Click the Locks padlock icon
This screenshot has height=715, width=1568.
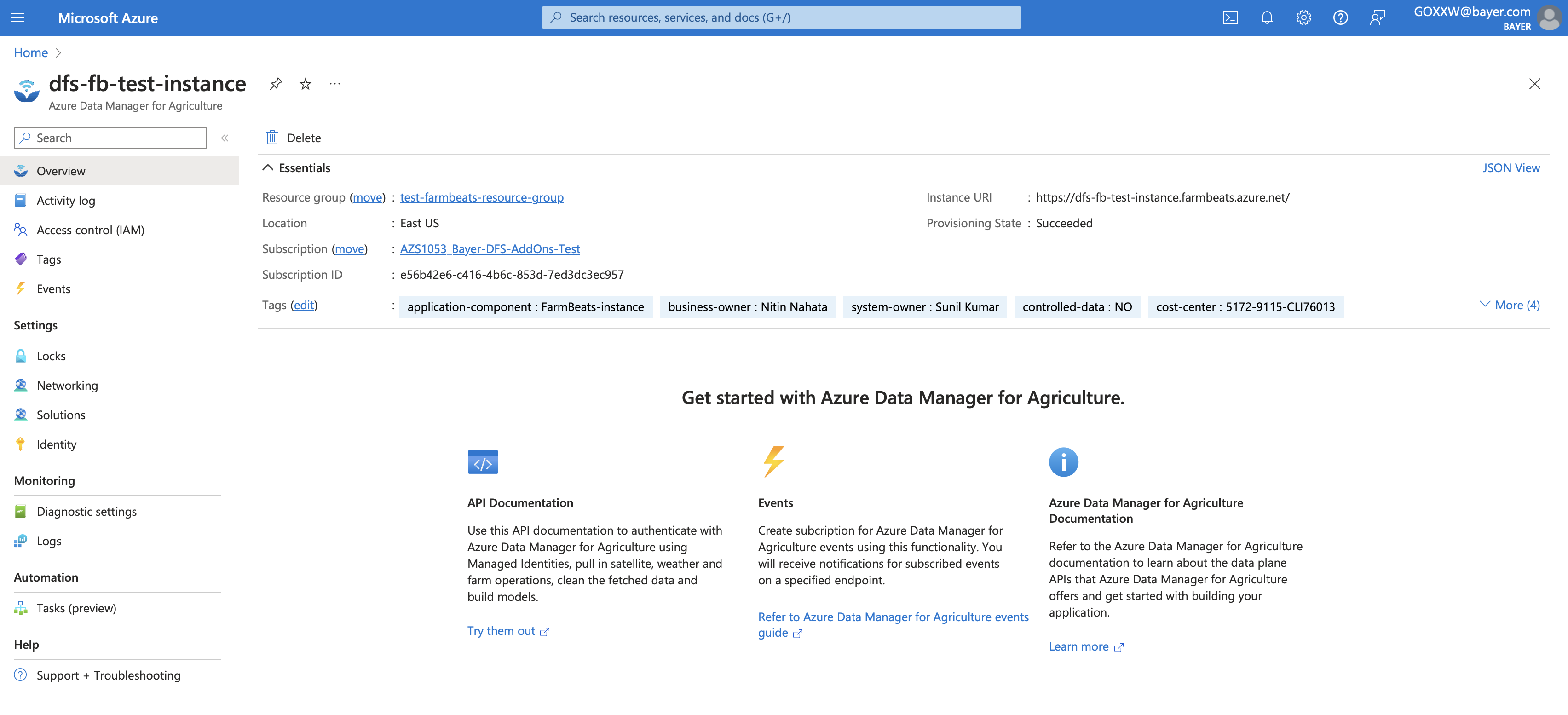click(x=21, y=356)
